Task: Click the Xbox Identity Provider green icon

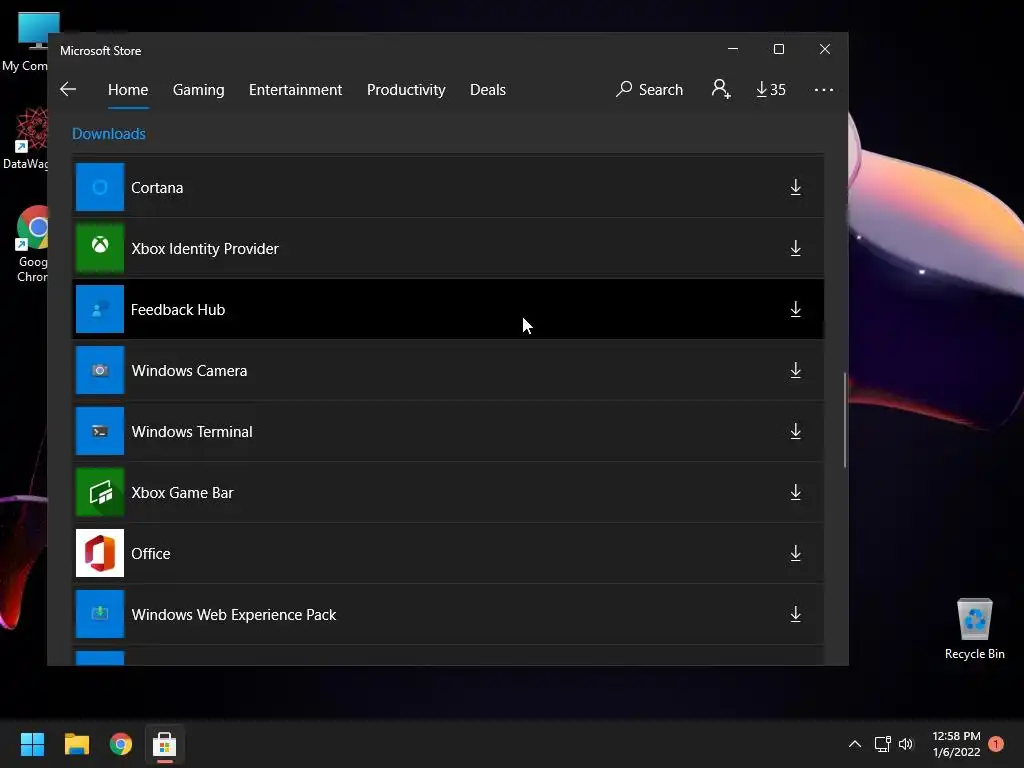Action: 100,248
